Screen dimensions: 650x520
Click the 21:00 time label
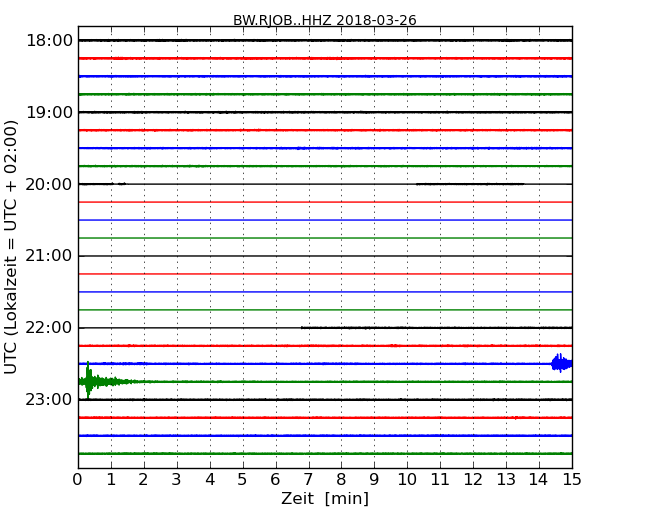click(49, 256)
